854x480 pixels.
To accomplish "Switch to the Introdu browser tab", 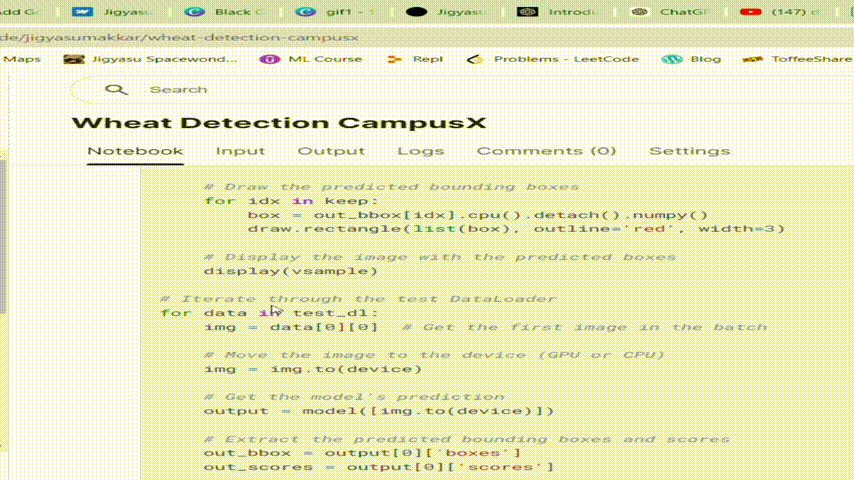I will coord(558,11).
